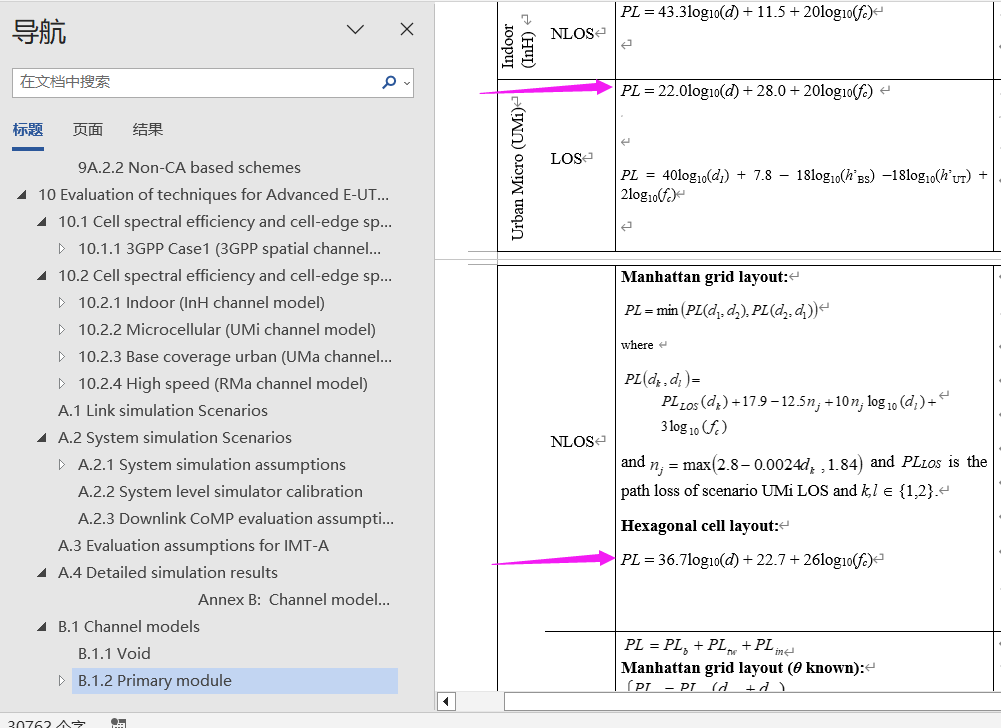Collapse the 10.1 Cell spectral efficiency heading
The image size is (1001, 728).
click(42, 222)
